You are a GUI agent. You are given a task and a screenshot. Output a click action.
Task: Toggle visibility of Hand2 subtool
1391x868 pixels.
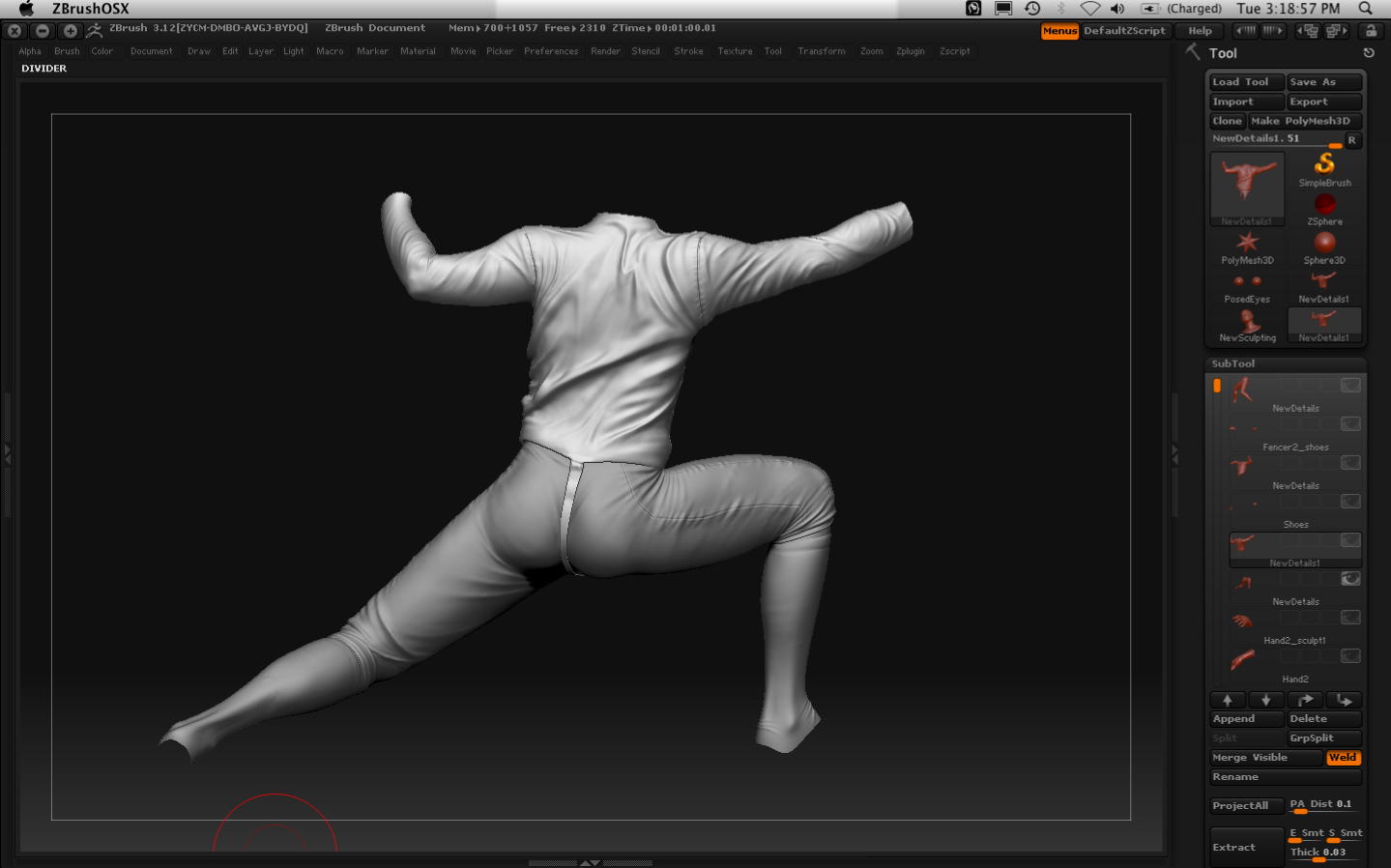click(x=1350, y=656)
